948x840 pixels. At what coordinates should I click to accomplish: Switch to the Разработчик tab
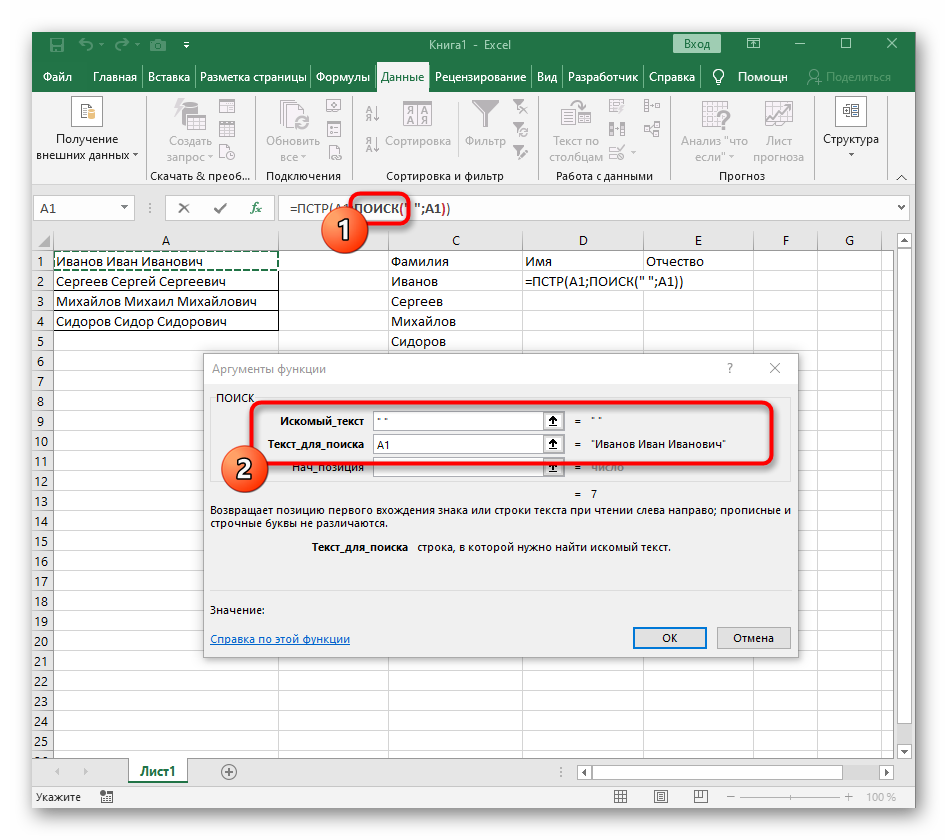click(x=603, y=77)
